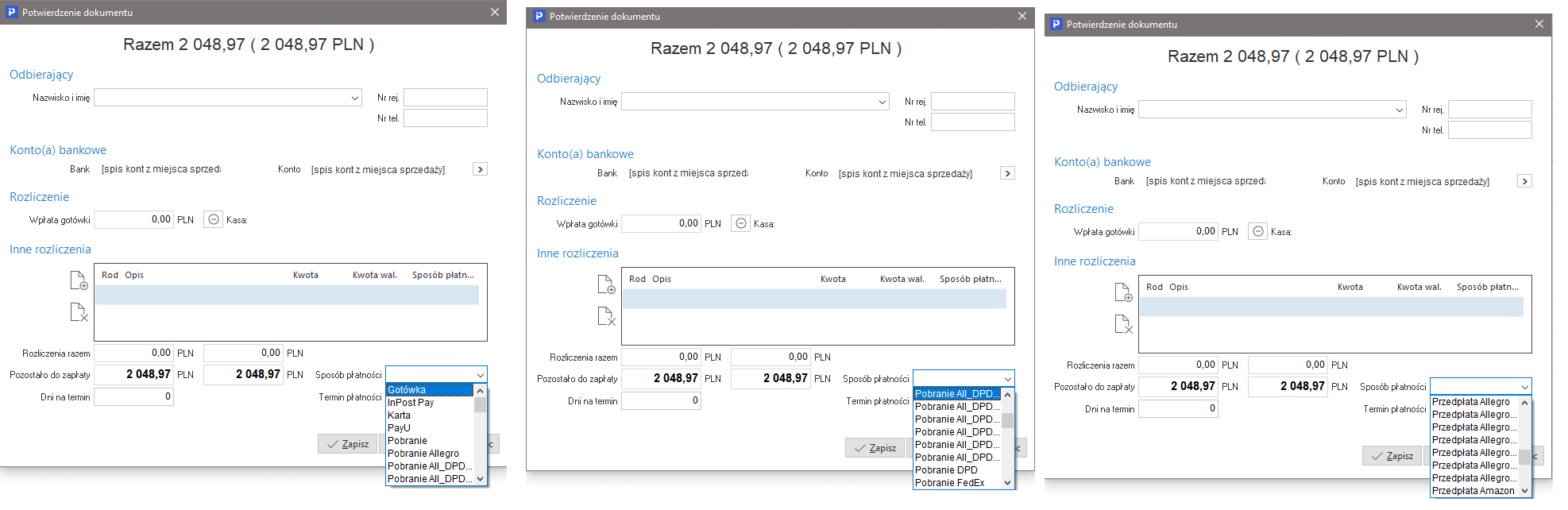Screen dimensions: 1568x510
Task: Expand Nazwisko i imię dropdown in right dialog
Action: (x=1399, y=110)
